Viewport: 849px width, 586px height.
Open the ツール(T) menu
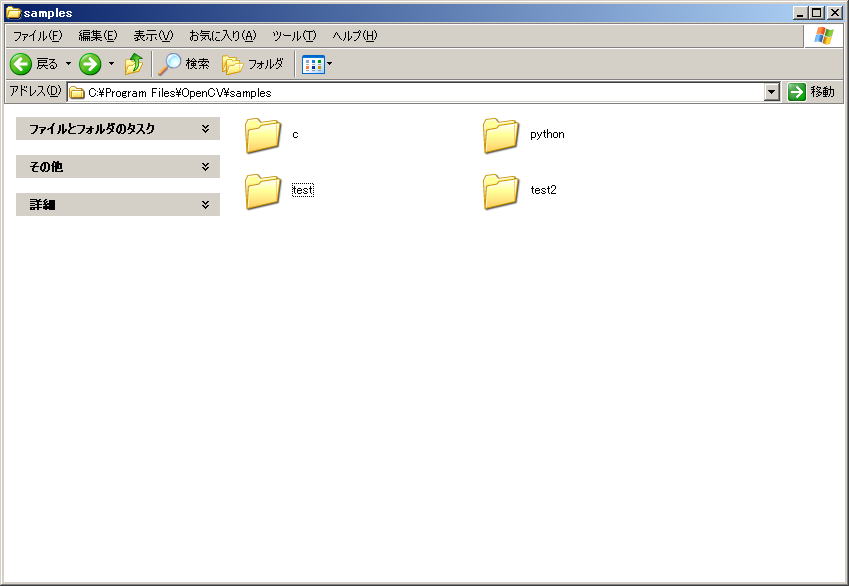point(294,36)
